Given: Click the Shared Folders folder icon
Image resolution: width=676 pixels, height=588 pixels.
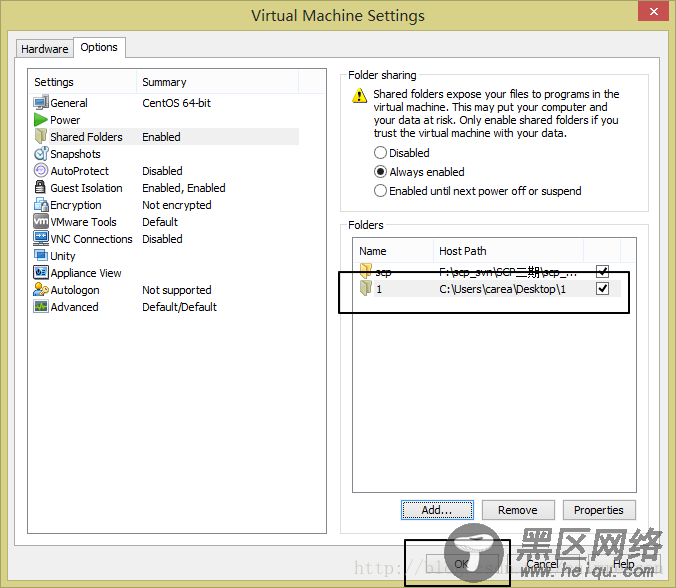Looking at the screenshot, I should tap(41, 136).
